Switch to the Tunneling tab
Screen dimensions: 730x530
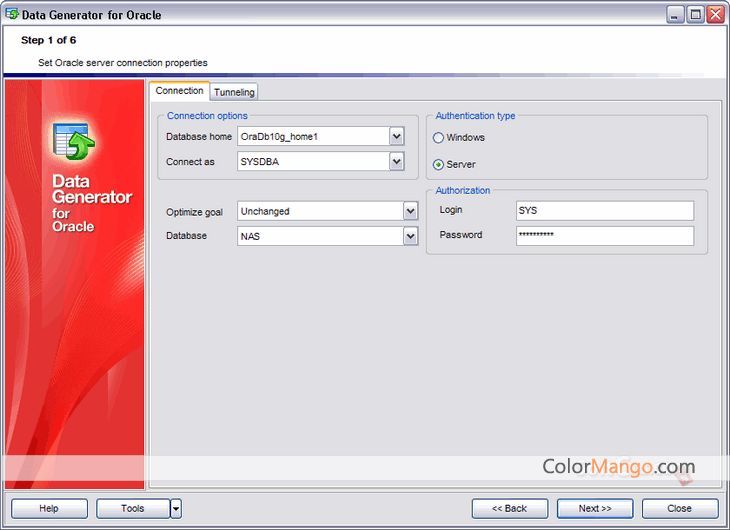pyautogui.click(x=234, y=92)
